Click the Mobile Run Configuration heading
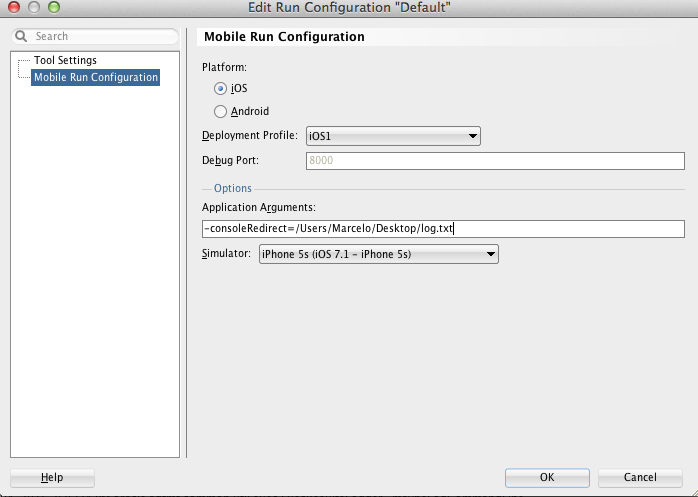Image resolution: width=698 pixels, height=497 pixels. click(284, 37)
